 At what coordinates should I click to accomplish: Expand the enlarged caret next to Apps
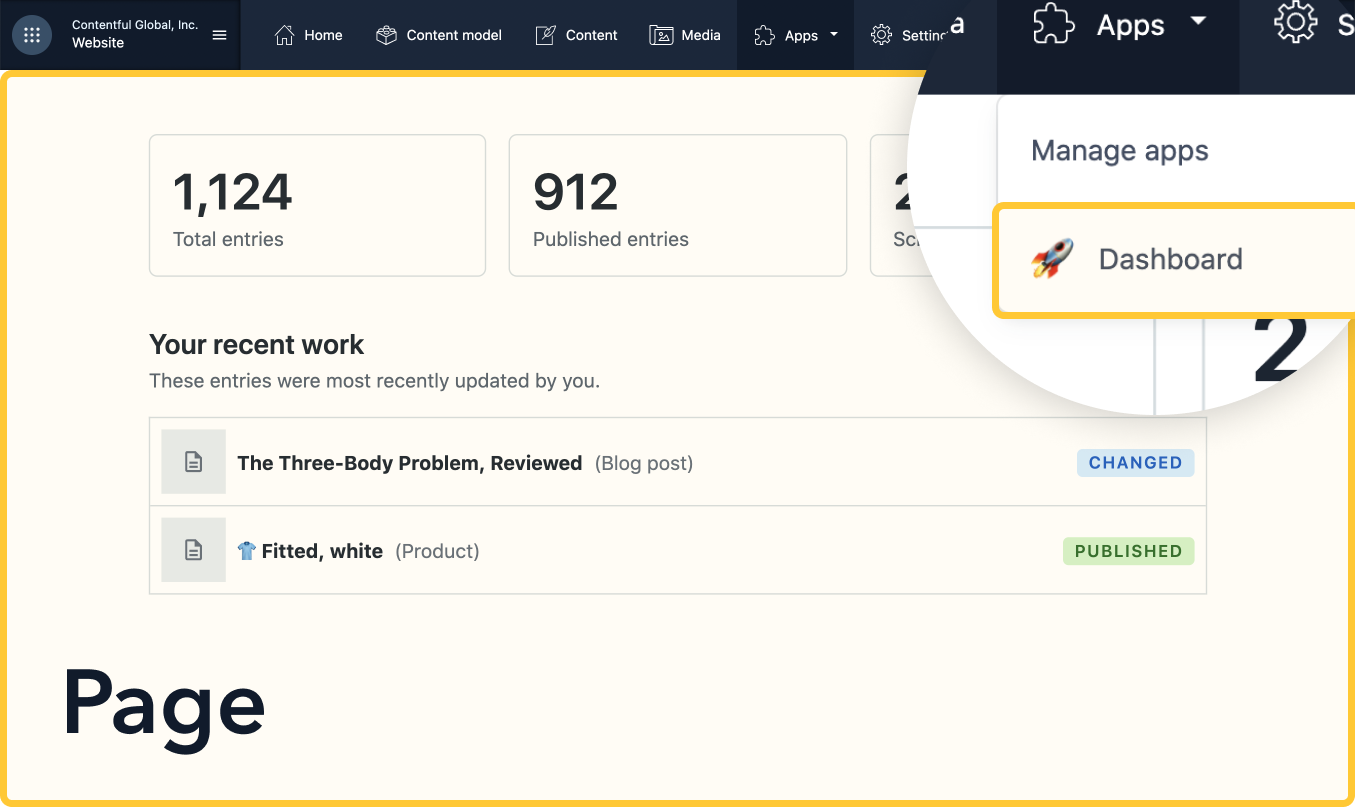(x=1198, y=21)
